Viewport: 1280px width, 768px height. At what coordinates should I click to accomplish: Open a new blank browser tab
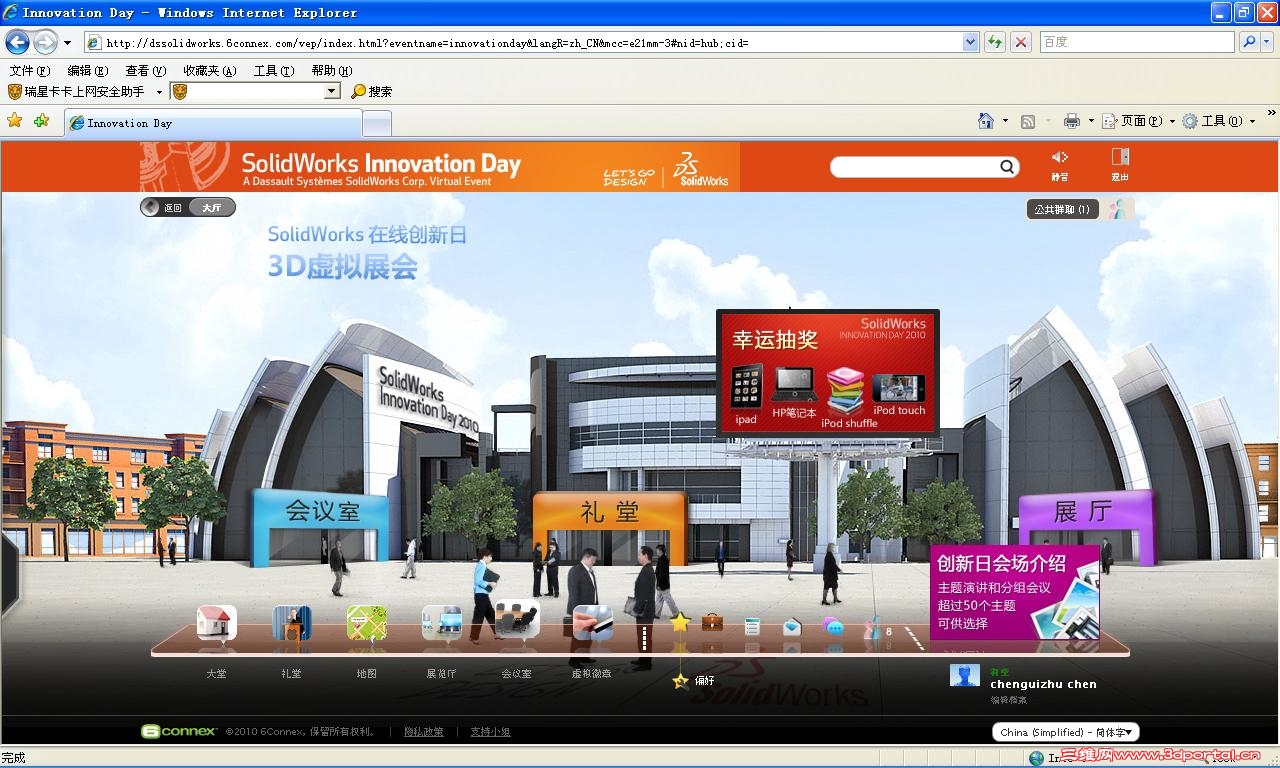tap(376, 123)
